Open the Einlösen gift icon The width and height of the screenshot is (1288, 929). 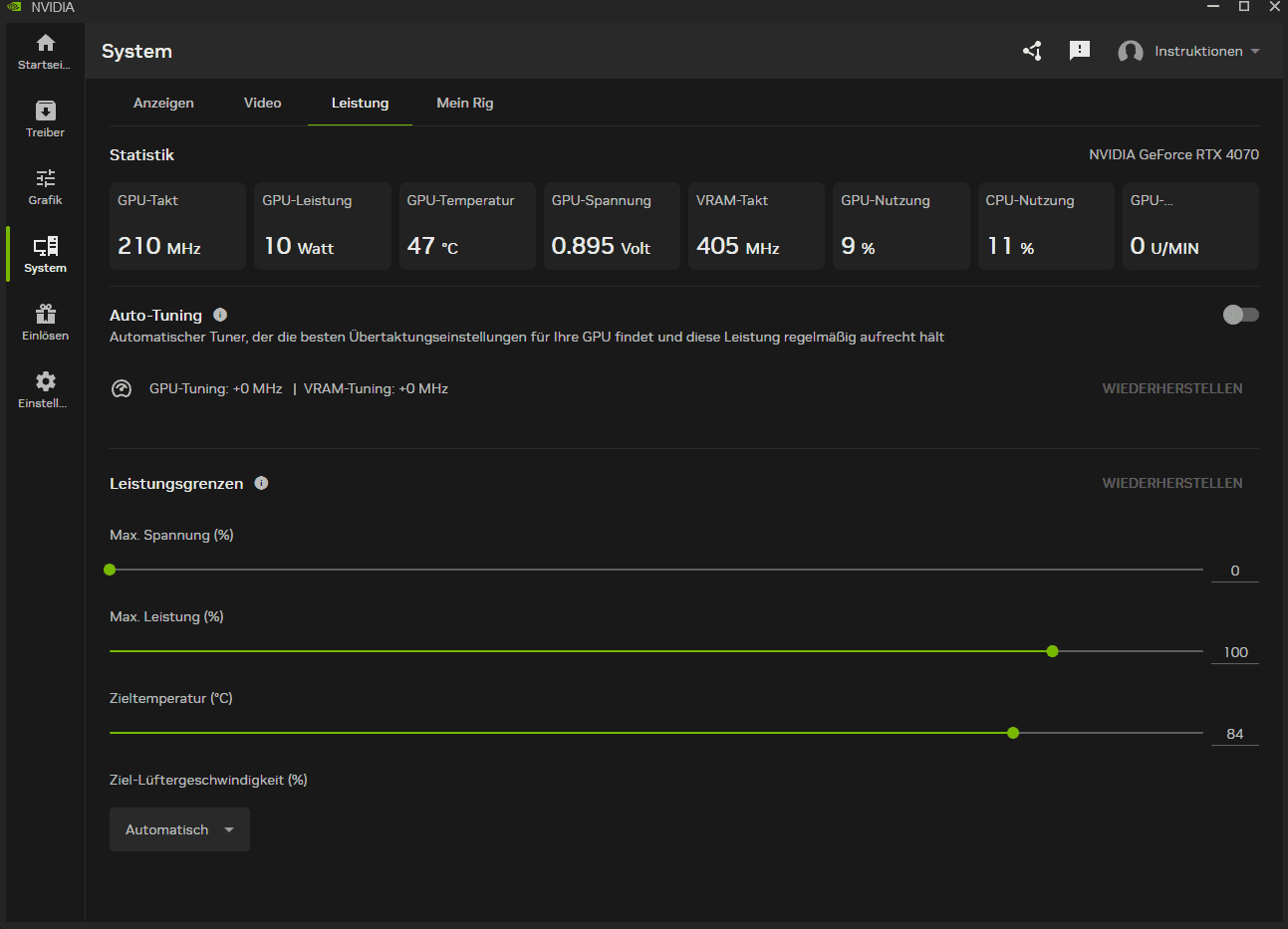45,315
